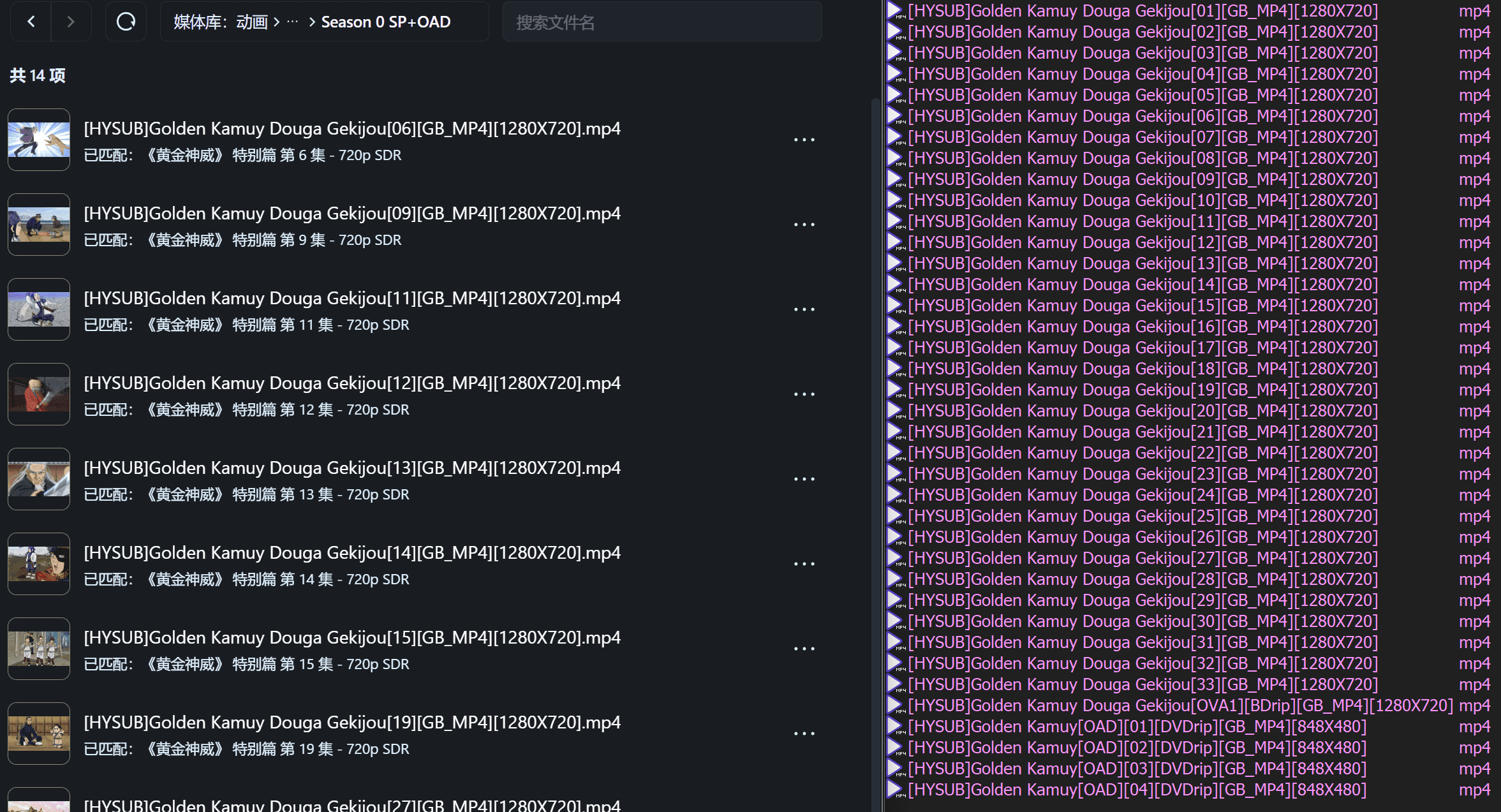Open more options for Gekijou[15] file
Screen dimensions: 1501x812
pyautogui.click(x=804, y=649)
